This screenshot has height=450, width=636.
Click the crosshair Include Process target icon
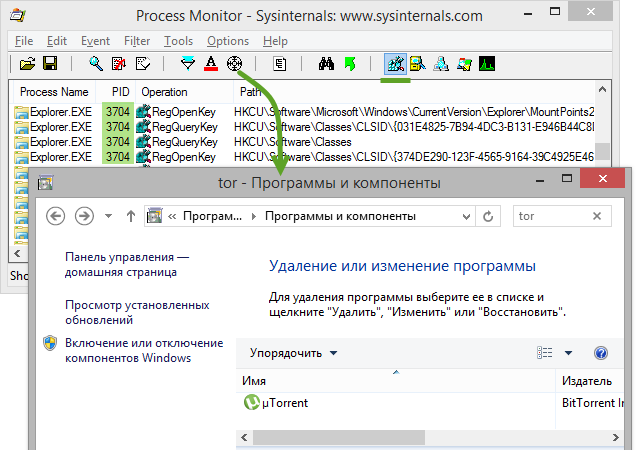[234, 64]
